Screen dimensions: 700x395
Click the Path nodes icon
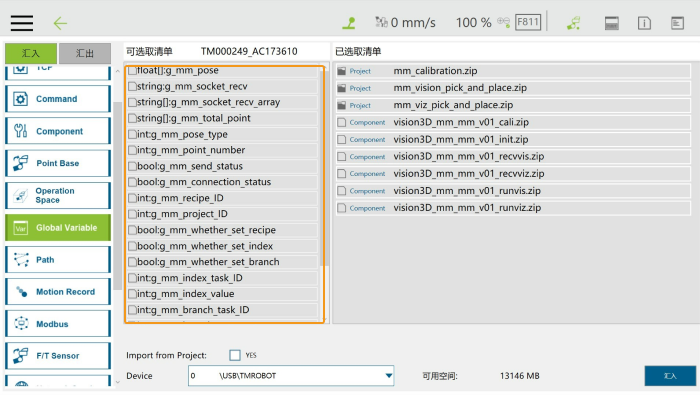coord(21,260)
